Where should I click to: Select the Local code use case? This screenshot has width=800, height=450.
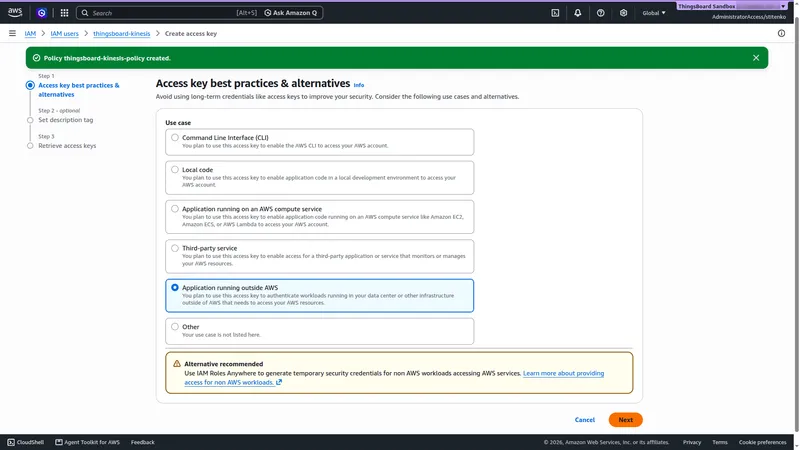click(319, 178)
